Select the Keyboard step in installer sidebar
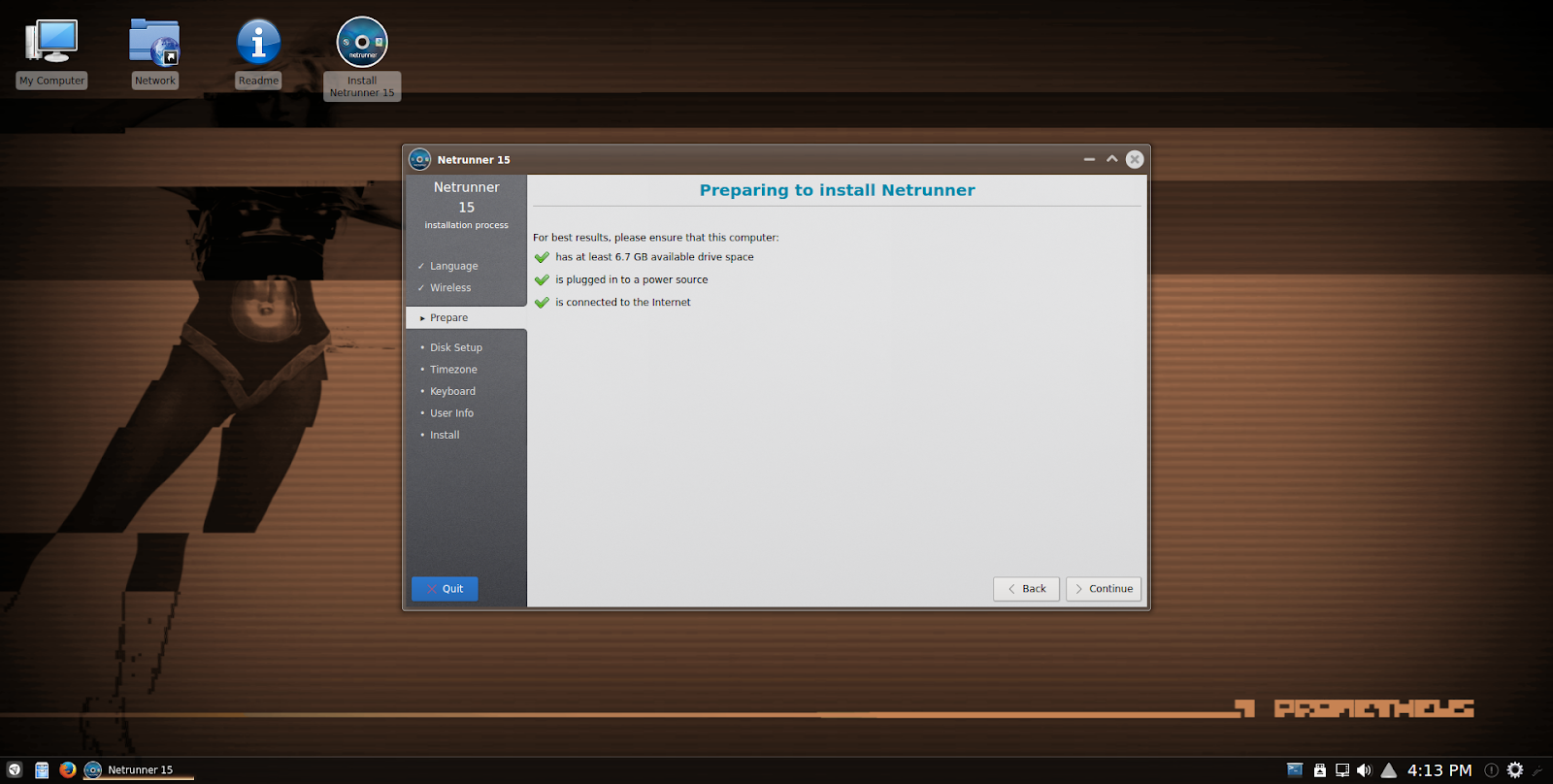 452,392
